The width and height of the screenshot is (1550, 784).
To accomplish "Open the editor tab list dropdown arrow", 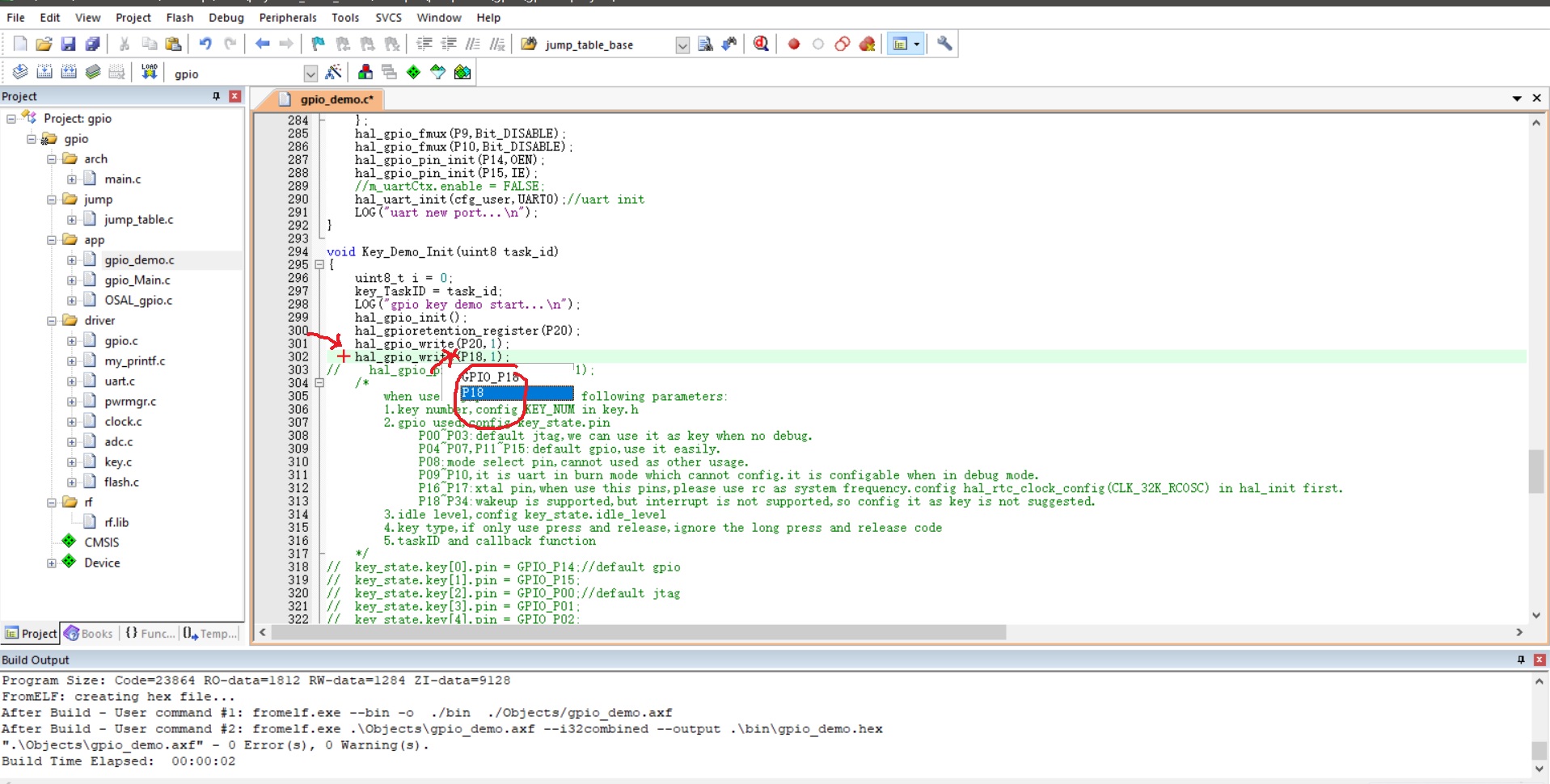I will [x=1517, y=99].
